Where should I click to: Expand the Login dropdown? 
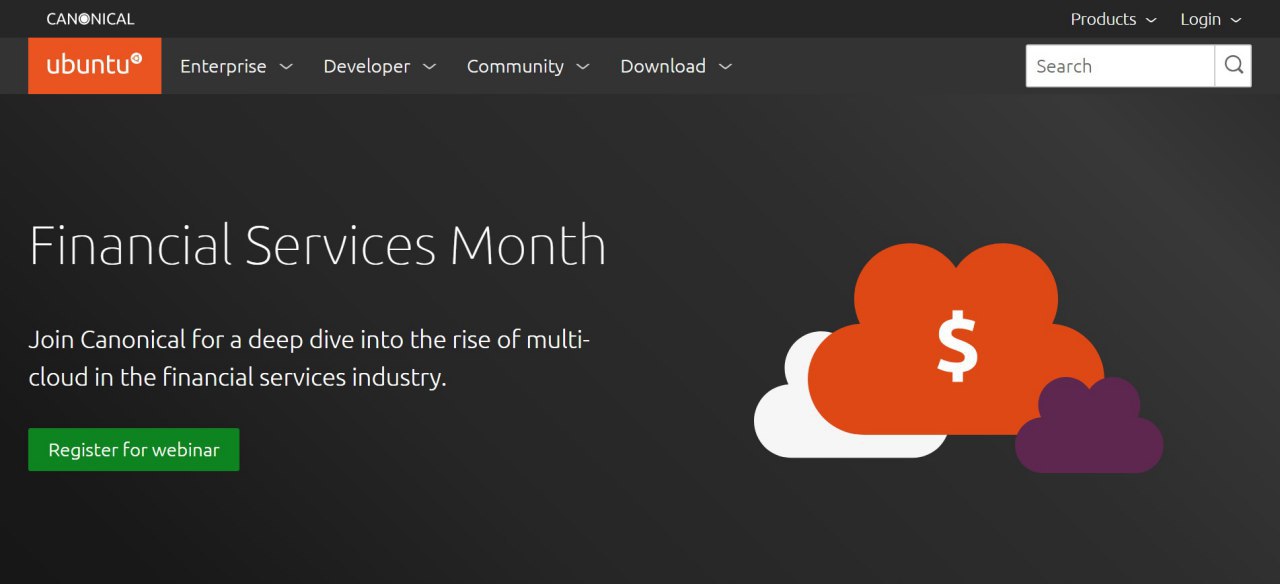pyautogui.click(x=1211, y=19)
